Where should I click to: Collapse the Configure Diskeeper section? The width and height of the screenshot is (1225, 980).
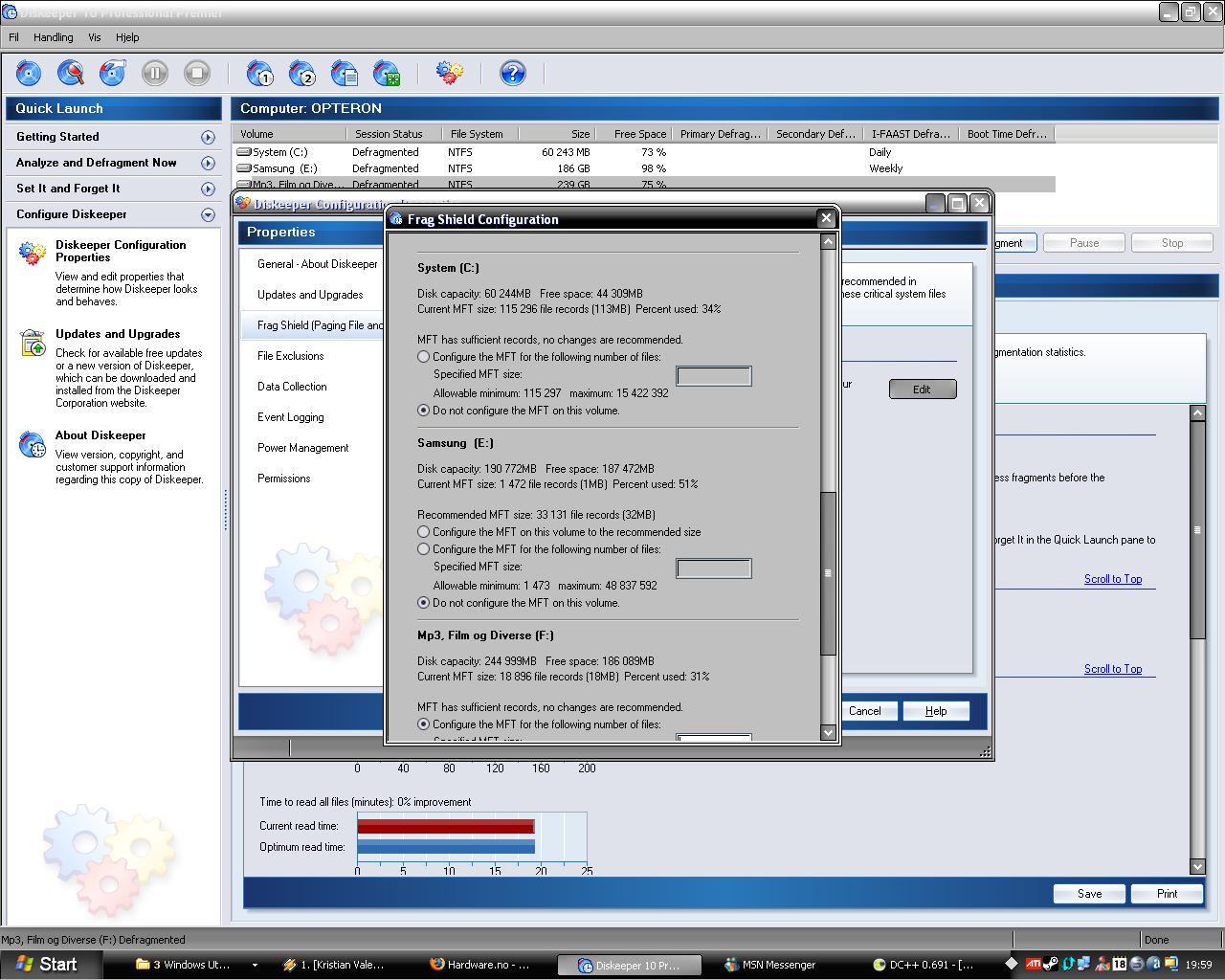(208, 214)
